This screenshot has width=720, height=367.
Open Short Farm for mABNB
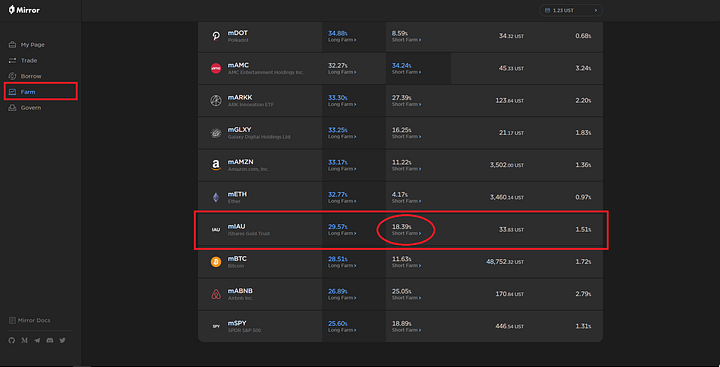[406, 298]
